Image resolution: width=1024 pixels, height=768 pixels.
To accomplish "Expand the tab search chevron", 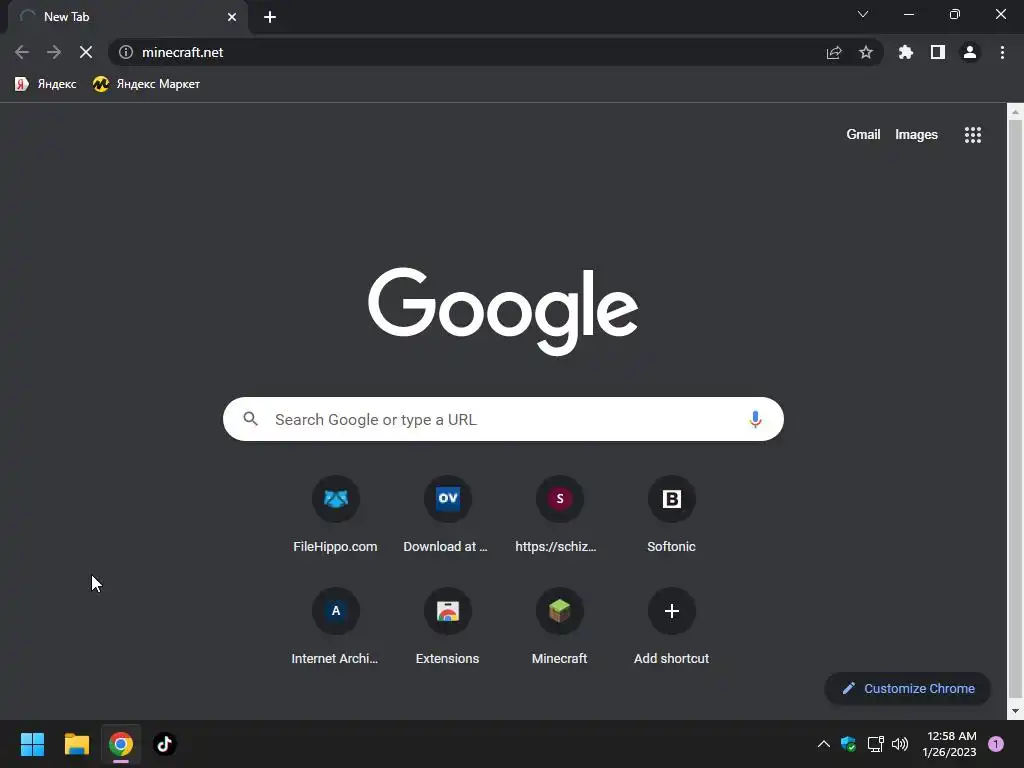I will [863, 14].
